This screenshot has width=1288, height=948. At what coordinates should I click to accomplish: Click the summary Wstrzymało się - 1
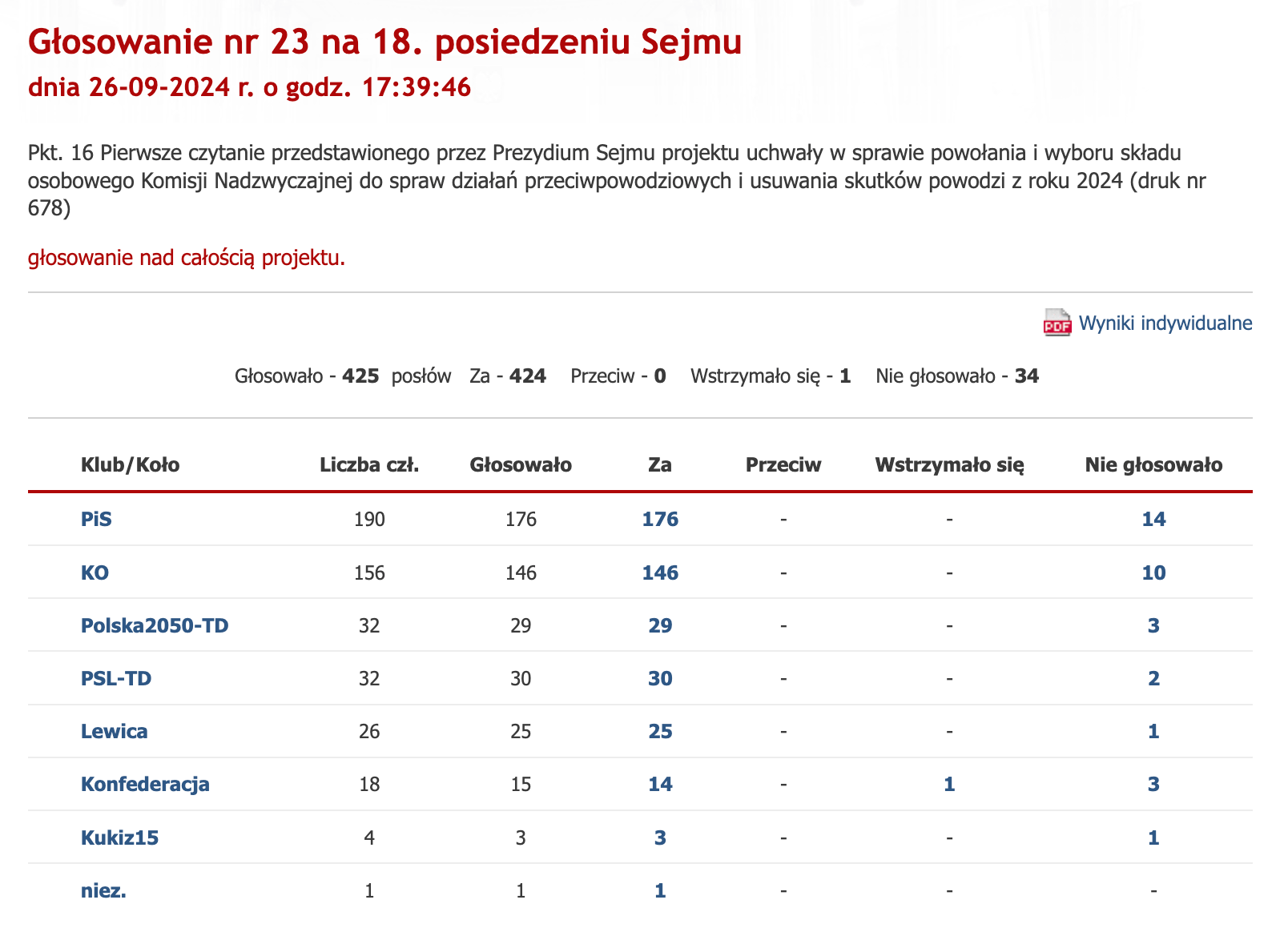[771, 376]
